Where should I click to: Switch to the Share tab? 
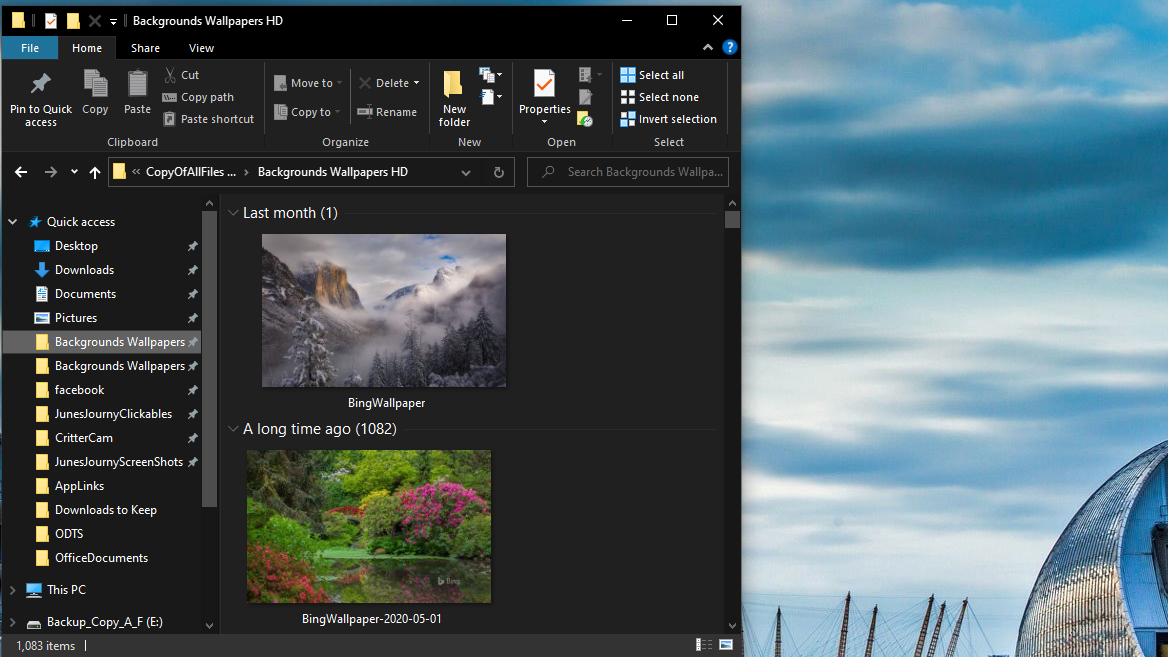click(145, 48)
